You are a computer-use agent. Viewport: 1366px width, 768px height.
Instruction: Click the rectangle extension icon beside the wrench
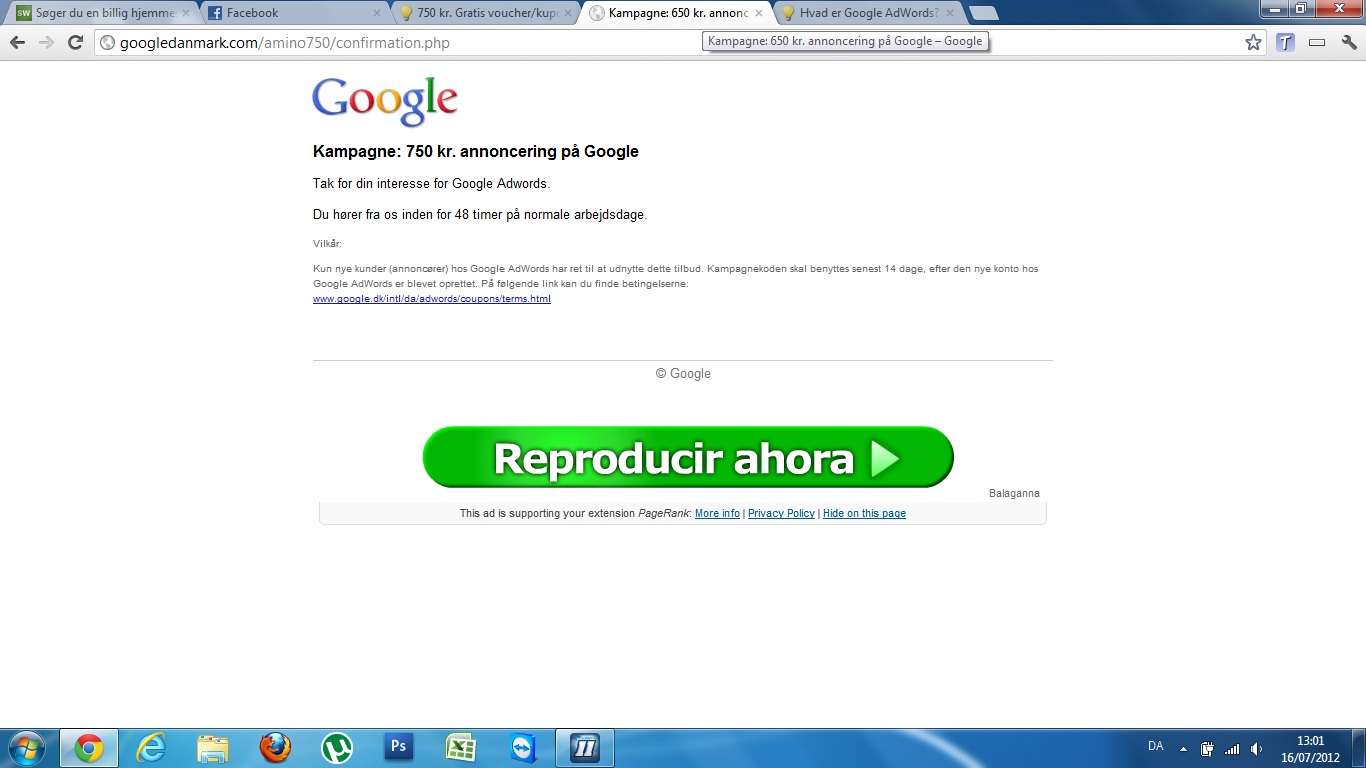click(x=1317, y=42)
